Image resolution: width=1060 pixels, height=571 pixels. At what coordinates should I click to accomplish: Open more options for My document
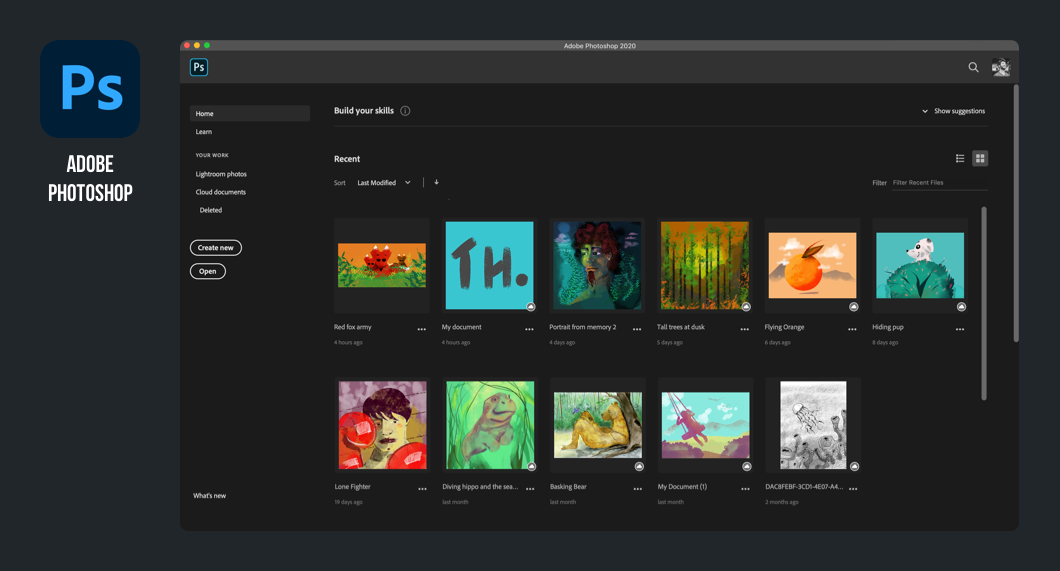(x=529, y=329)
